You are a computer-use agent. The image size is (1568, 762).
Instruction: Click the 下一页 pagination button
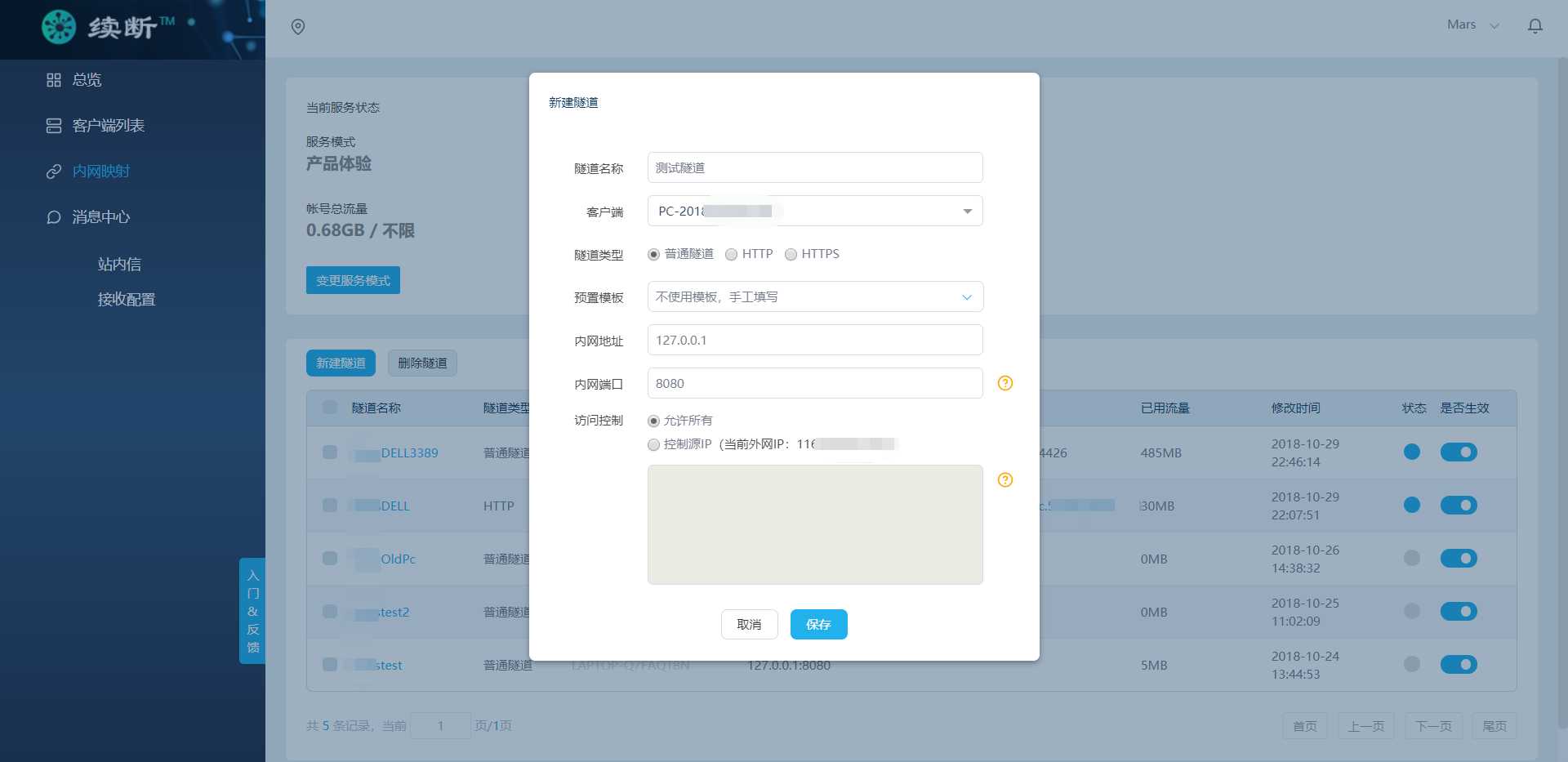click(x=1433, y=726)
